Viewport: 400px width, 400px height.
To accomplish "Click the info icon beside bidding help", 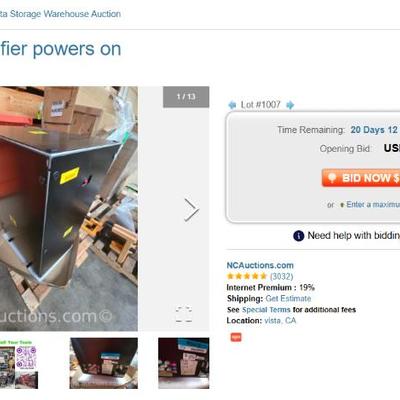I will pos(299,236).
